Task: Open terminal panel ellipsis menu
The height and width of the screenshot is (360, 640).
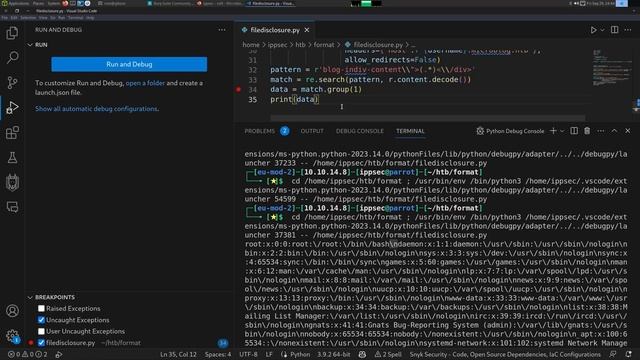Action: pyautogui.click(x=600, y=131)
